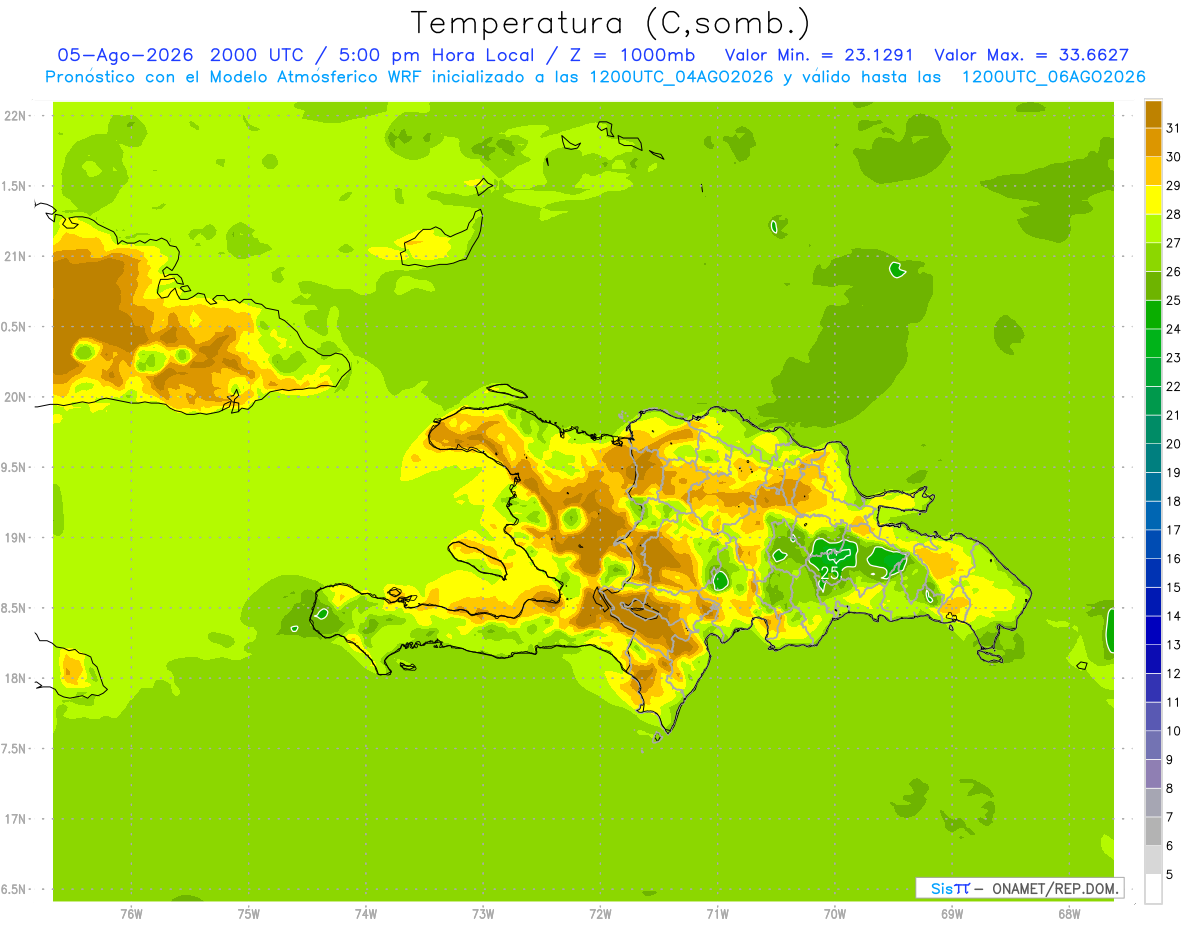
Task: Click the "70W" longitude label
Action: point(835,914)
